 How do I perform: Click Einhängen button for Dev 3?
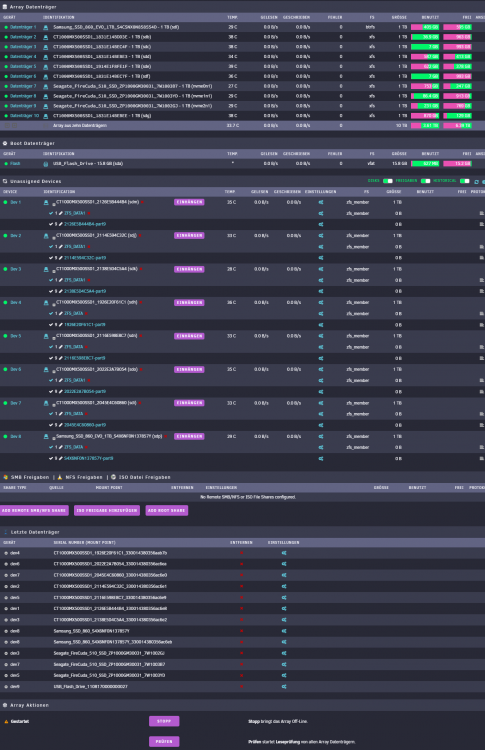(189, 269)
